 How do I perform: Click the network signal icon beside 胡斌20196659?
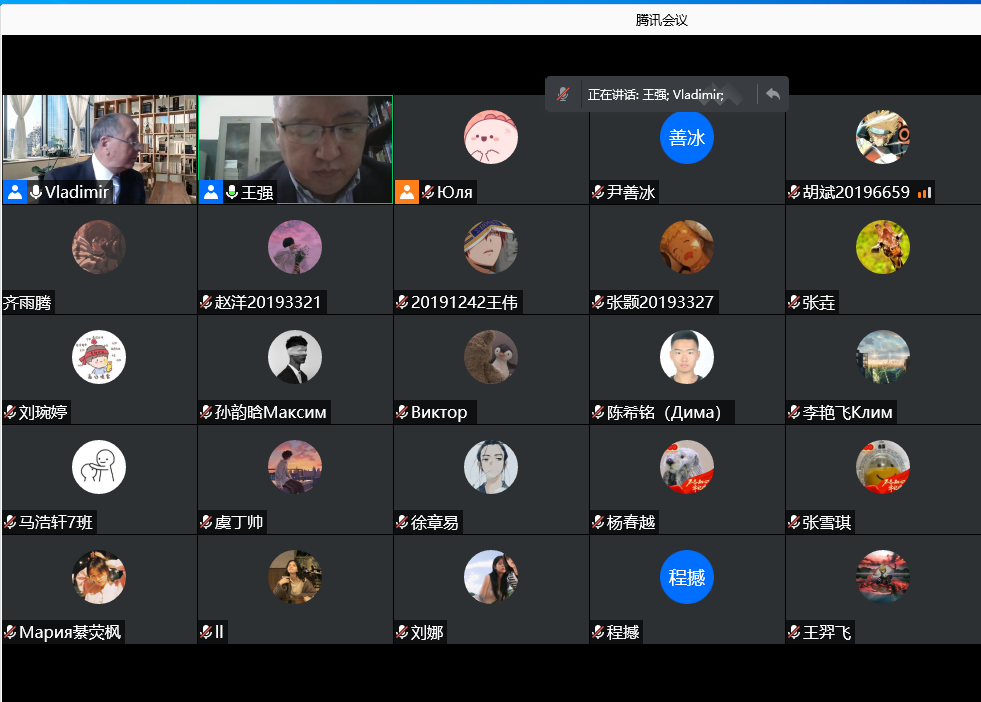click(x=923, y=192)
